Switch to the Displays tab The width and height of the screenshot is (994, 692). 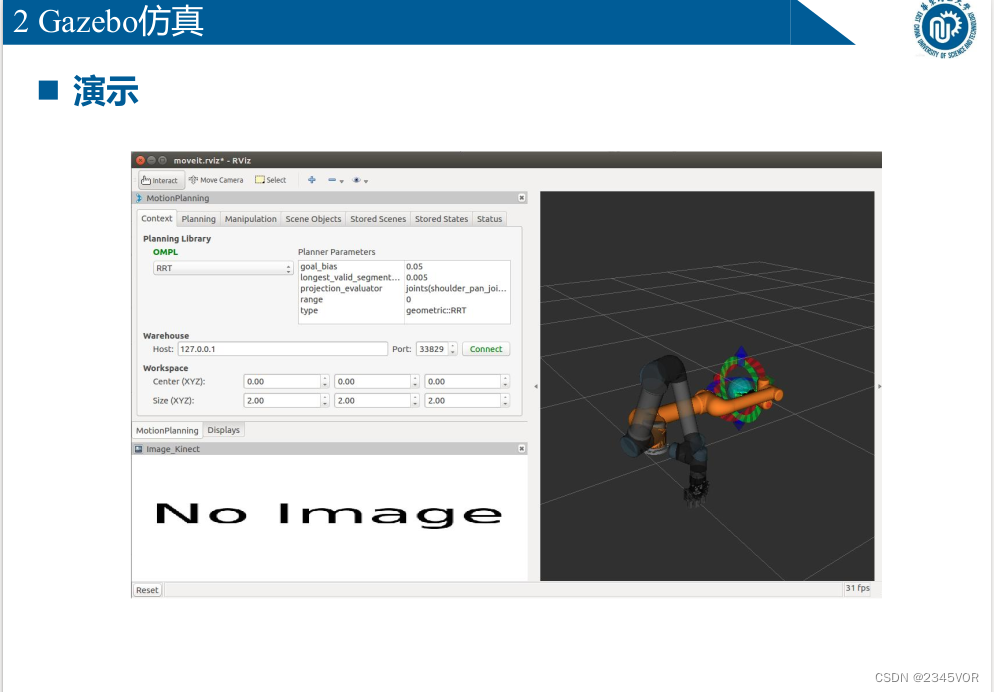(223, 429)
